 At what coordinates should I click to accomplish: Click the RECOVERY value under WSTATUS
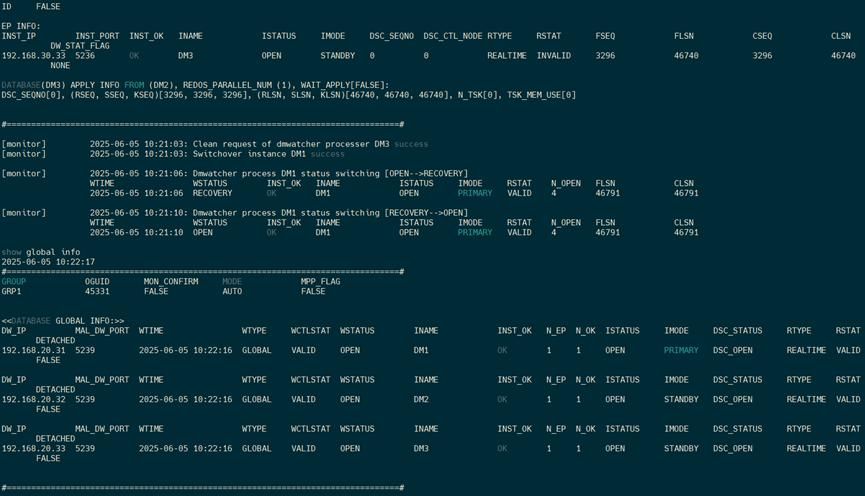(212, 193)
